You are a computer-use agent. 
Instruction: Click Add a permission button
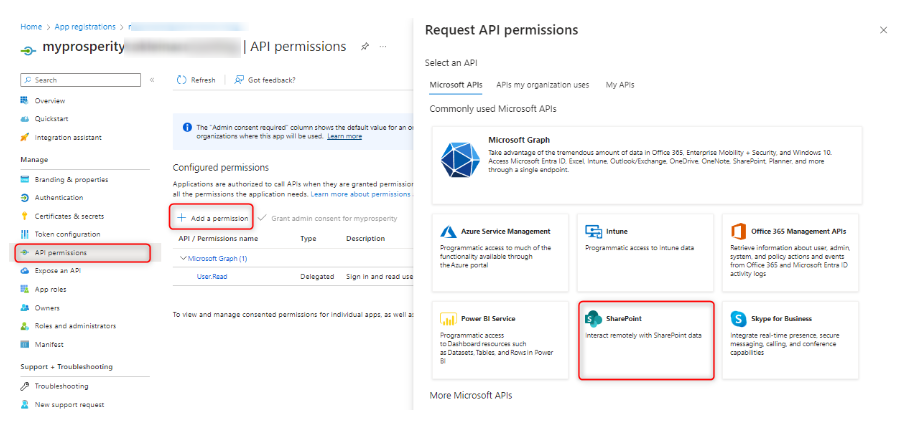tap(212, 218)
